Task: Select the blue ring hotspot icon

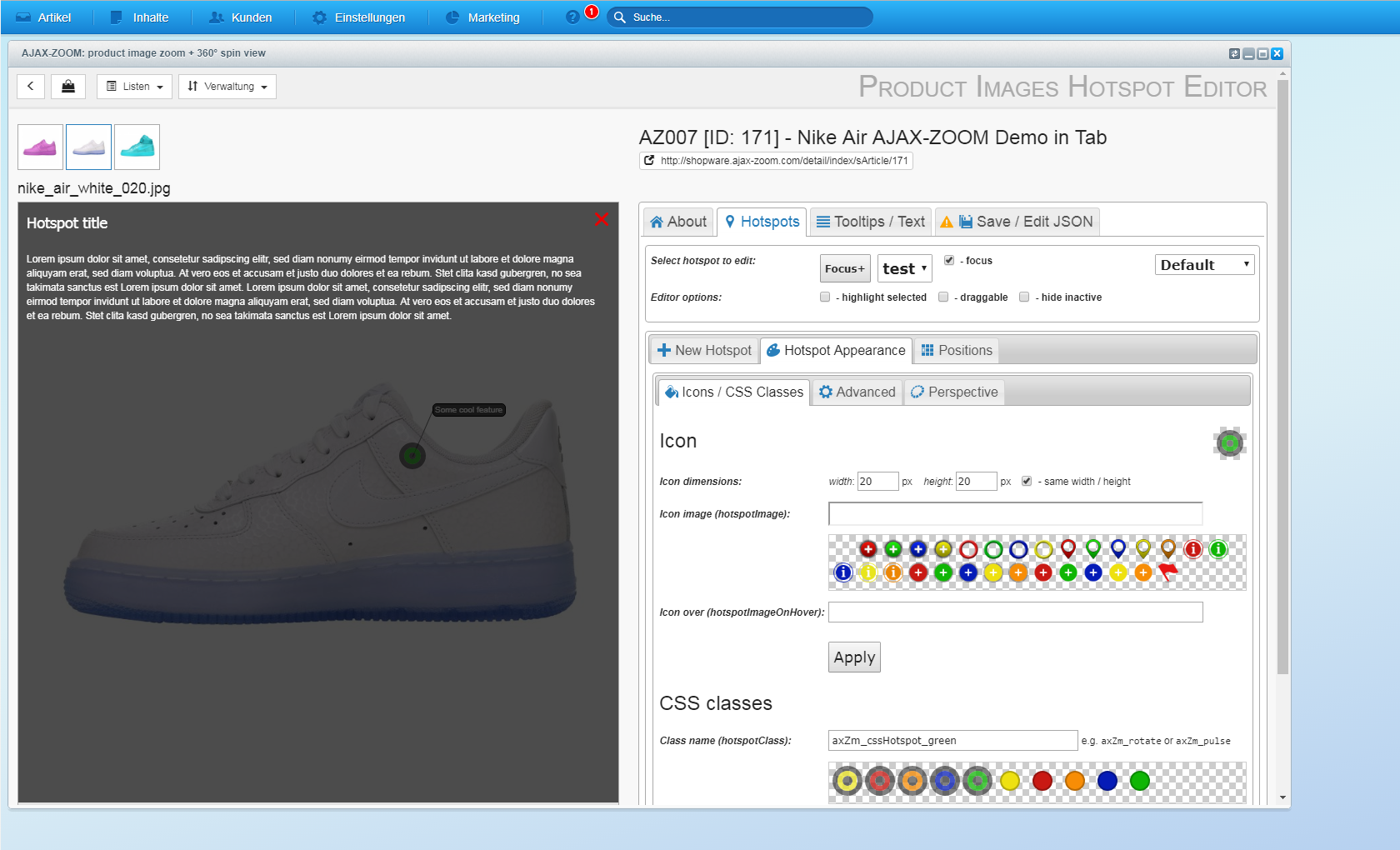Action: 1018,549
